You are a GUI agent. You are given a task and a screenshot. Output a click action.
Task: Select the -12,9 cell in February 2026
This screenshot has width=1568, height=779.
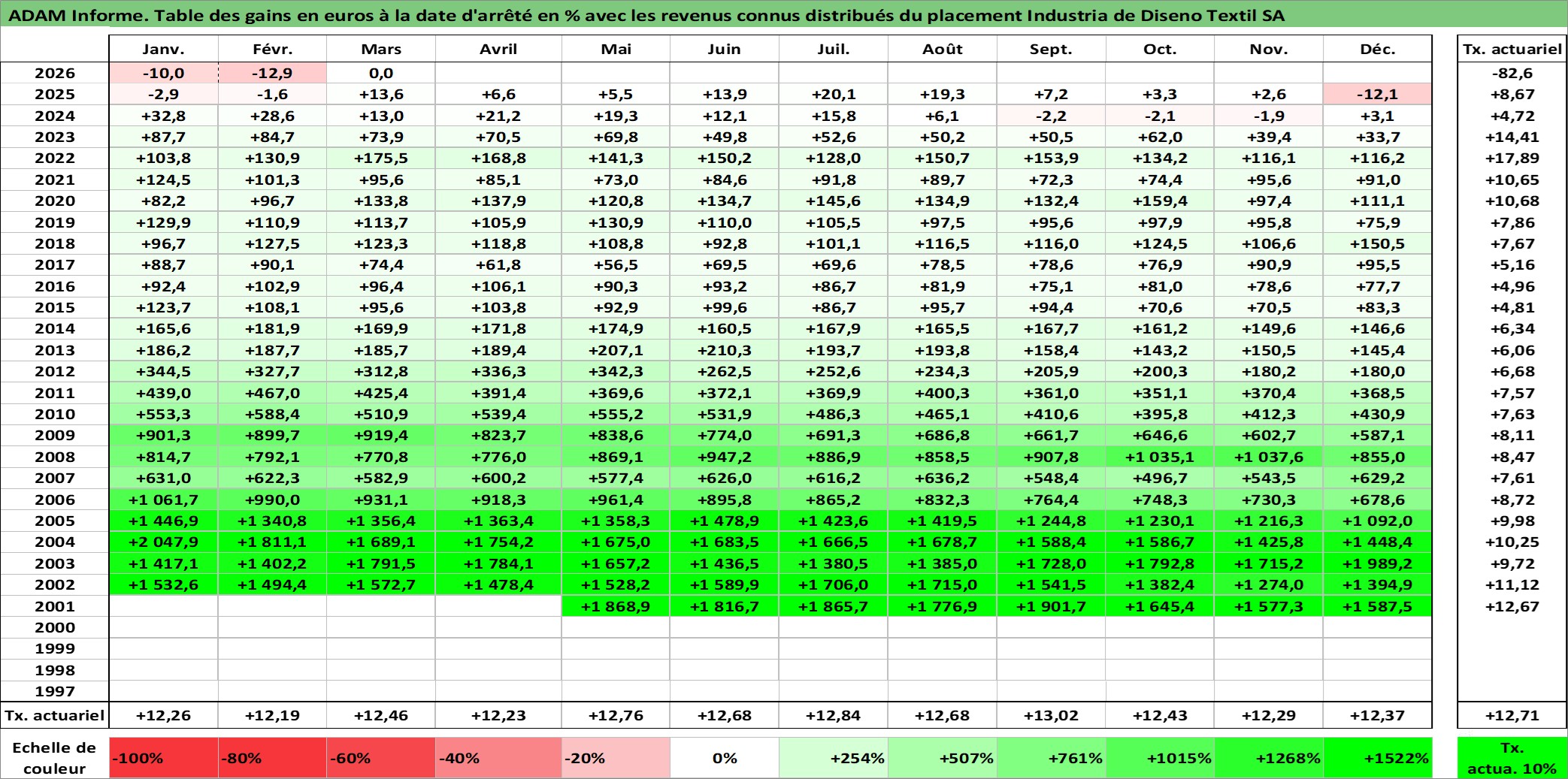[272, 73]
